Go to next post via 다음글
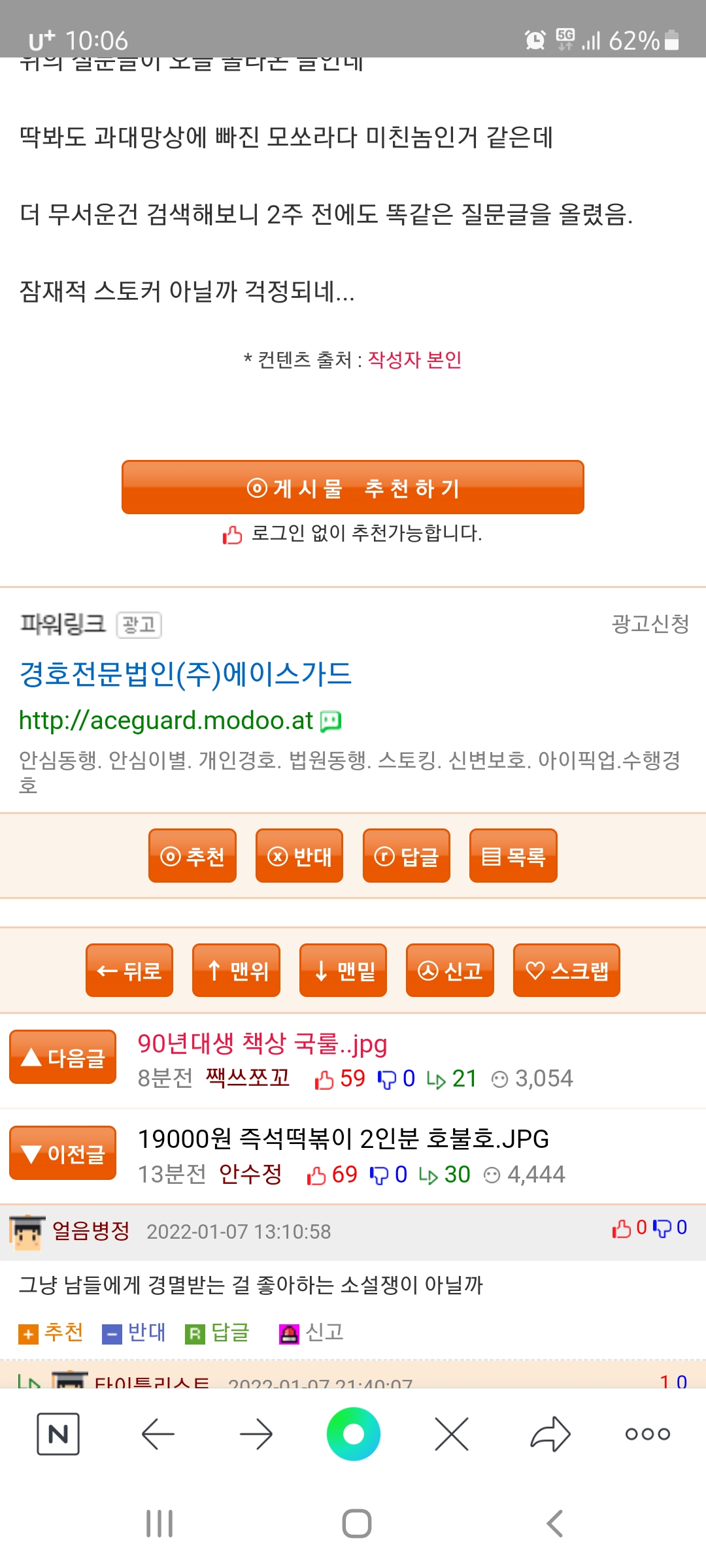The width and height of the screenshot is (706, 1568). point(63,1057)
